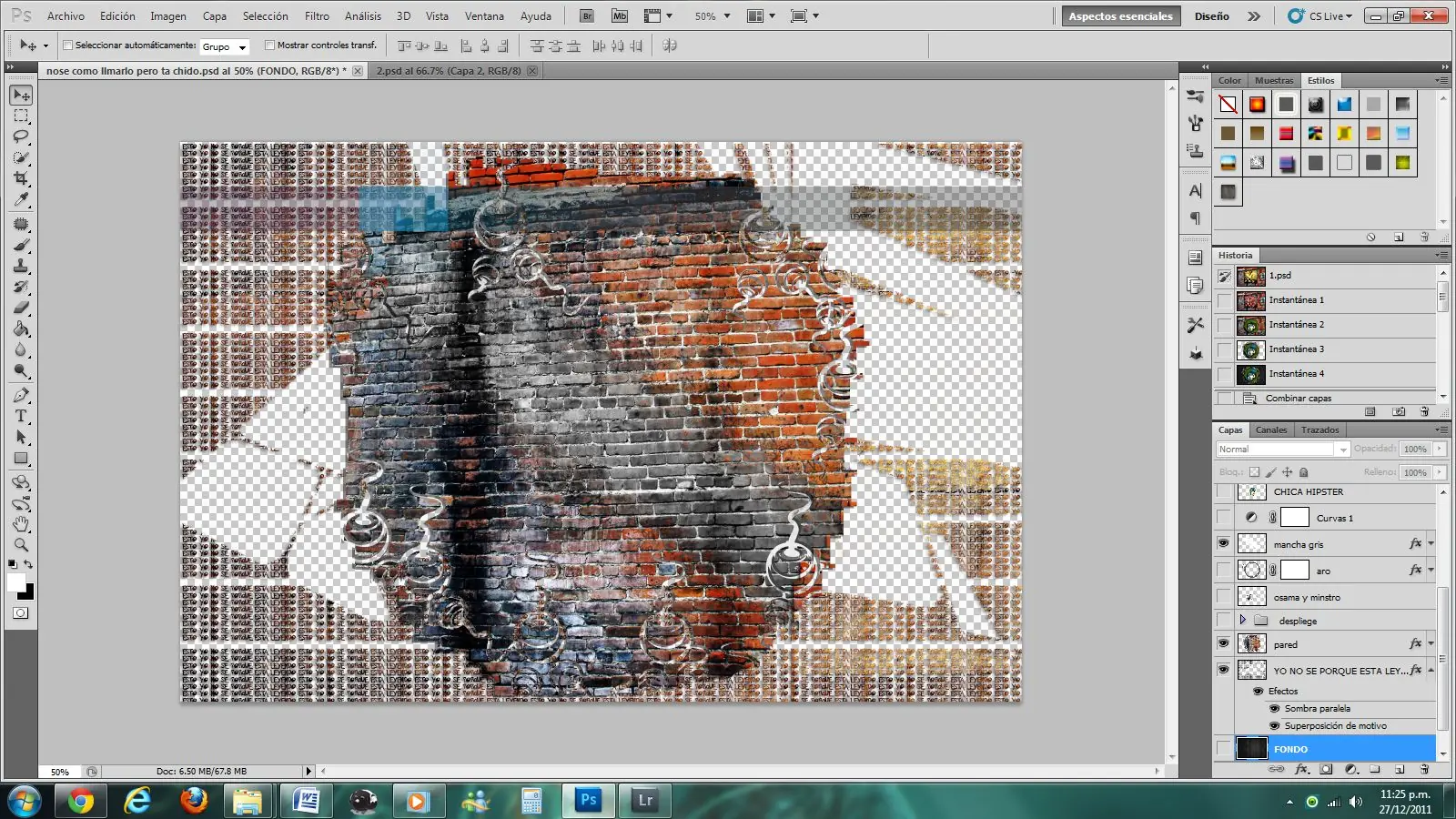The width and height of the screenshot is (1456, 819).
Task: Apply the red fill style swatch
Action: tap(1286, 134)
